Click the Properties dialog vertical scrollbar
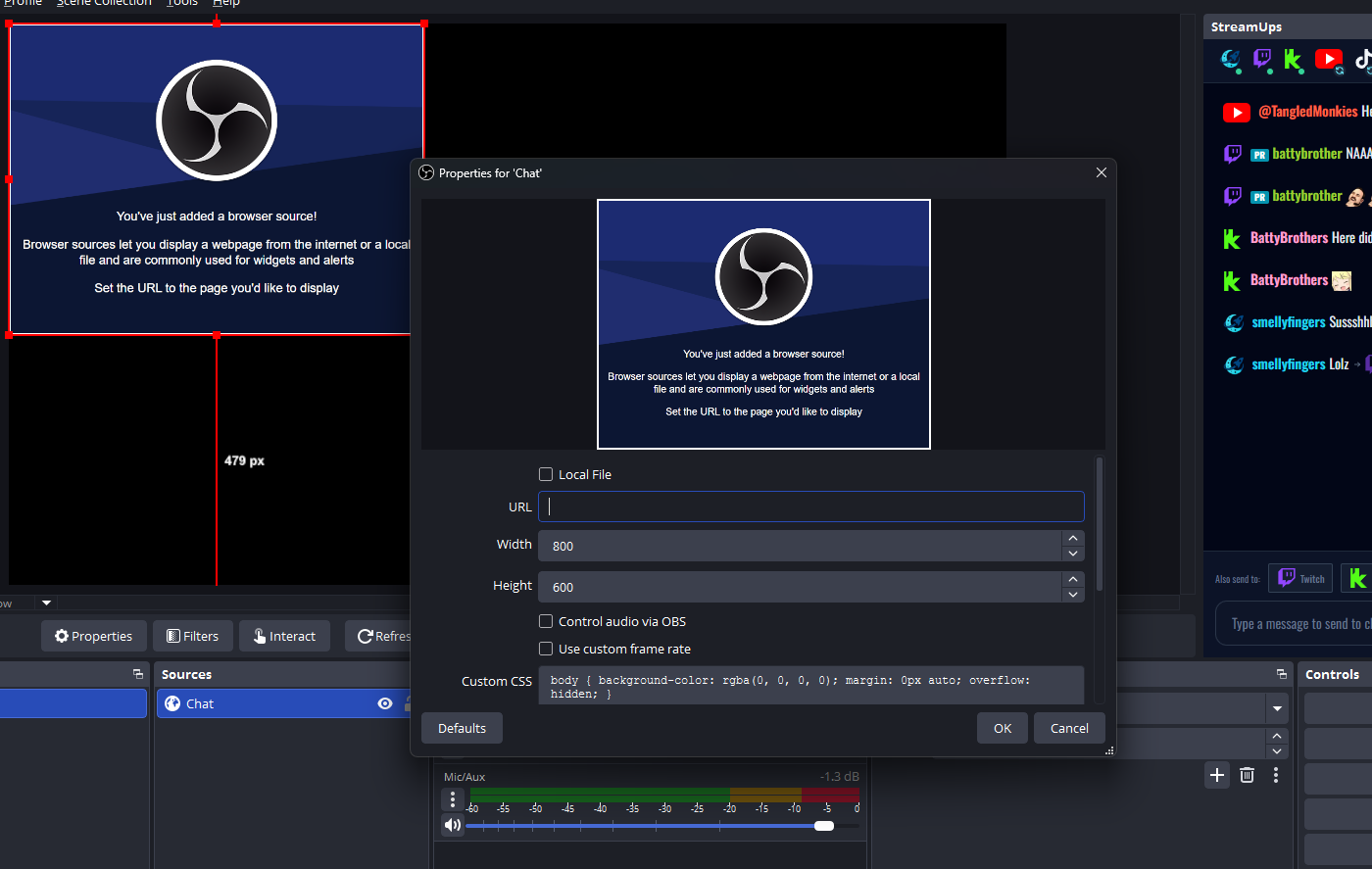 pos(1100,524)
